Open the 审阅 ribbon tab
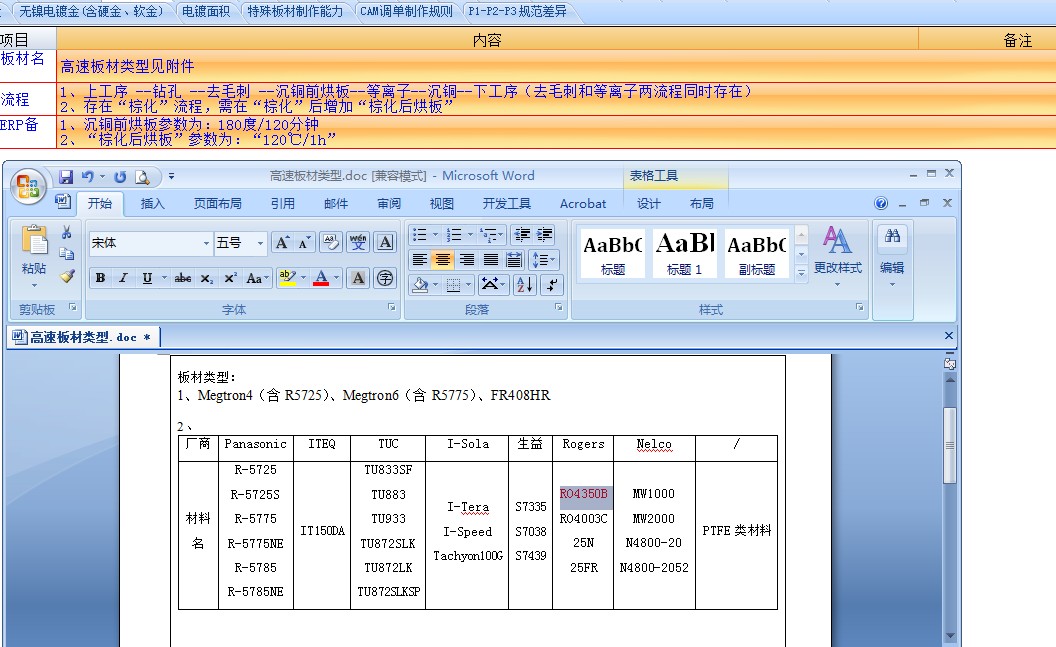This screenshot has height=647, width=1056. tap(389, 203)
